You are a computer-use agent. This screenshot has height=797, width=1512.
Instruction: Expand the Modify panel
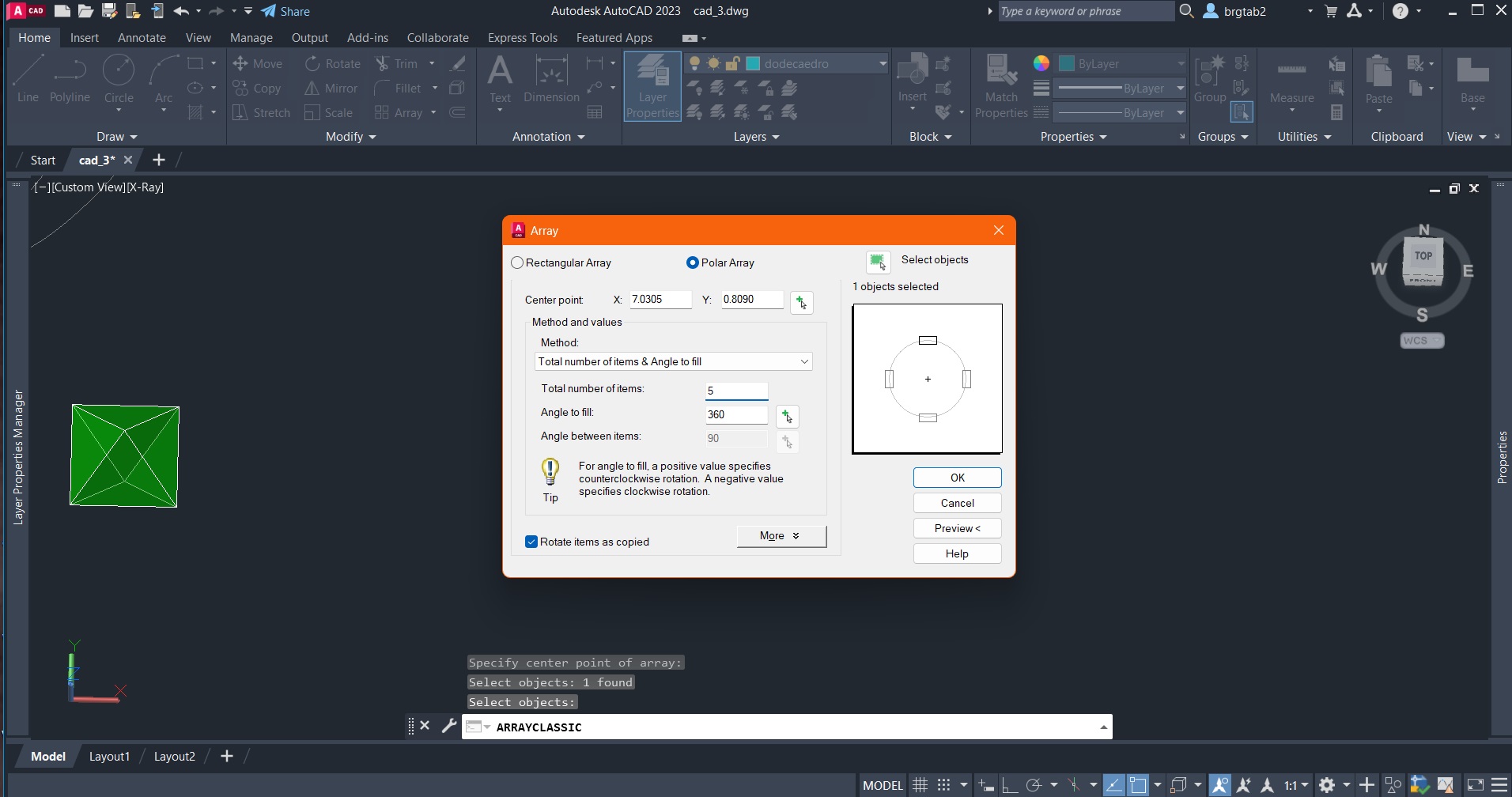pos(351,137)
